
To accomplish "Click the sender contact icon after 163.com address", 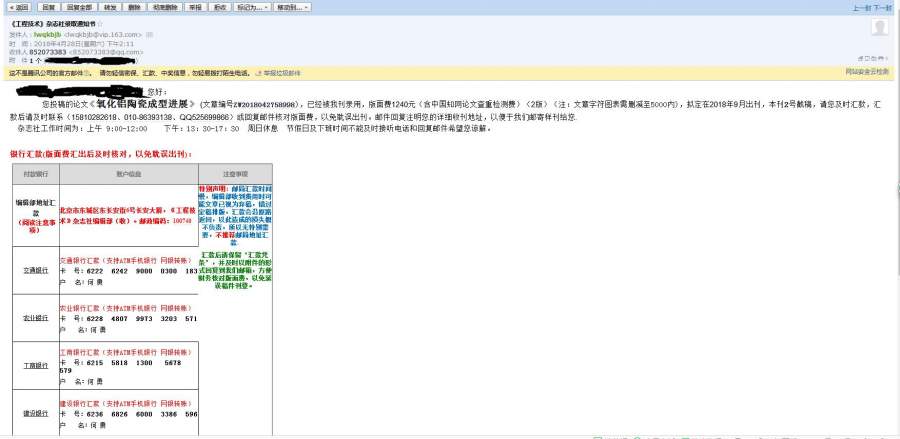I will (149, 34).
